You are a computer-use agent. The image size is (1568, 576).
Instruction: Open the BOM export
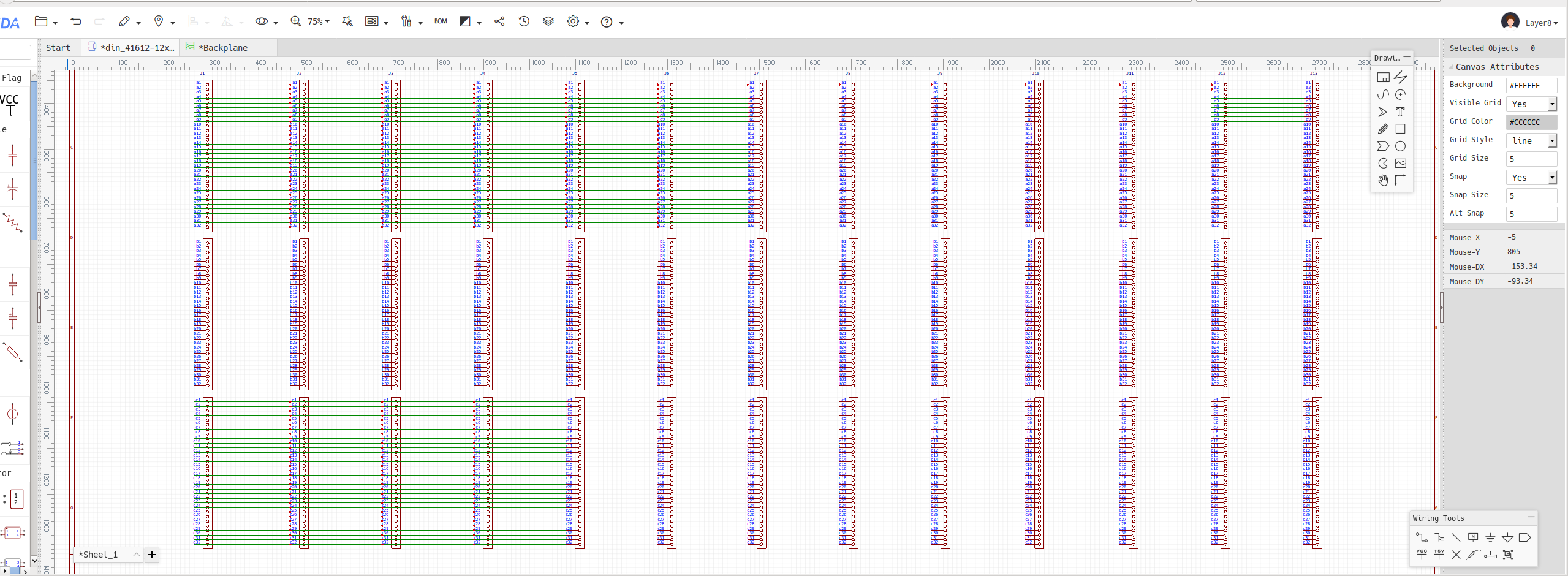[x=441, y=21]
